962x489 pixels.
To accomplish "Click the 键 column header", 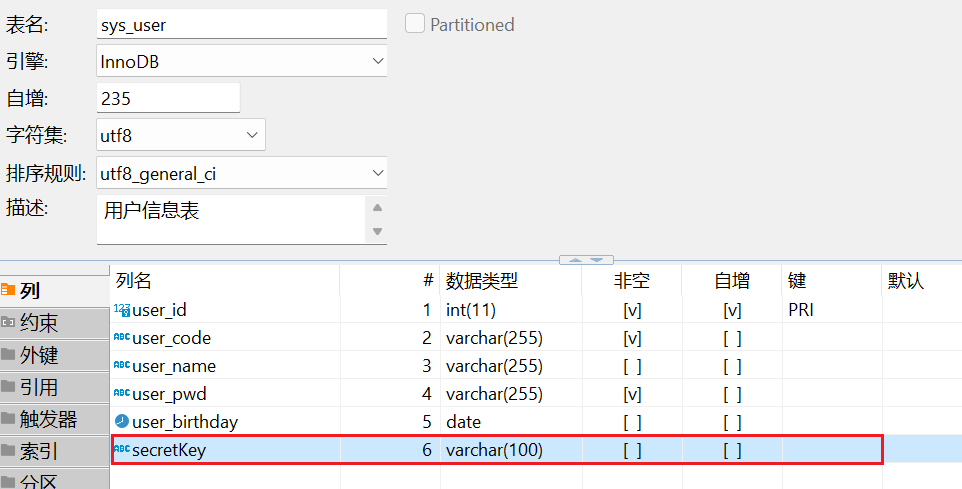I will coord(832,281).
